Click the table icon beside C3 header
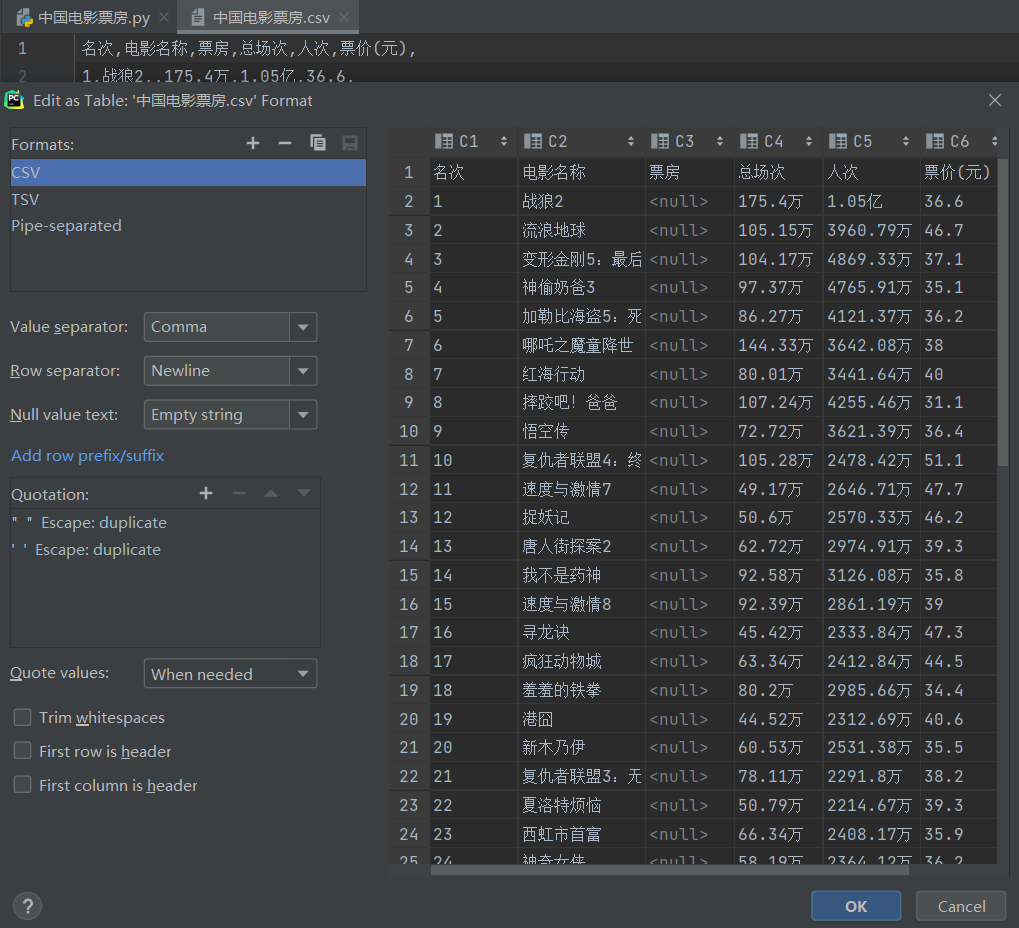This screenshot has width=1019, height=928. coord(658,141)
